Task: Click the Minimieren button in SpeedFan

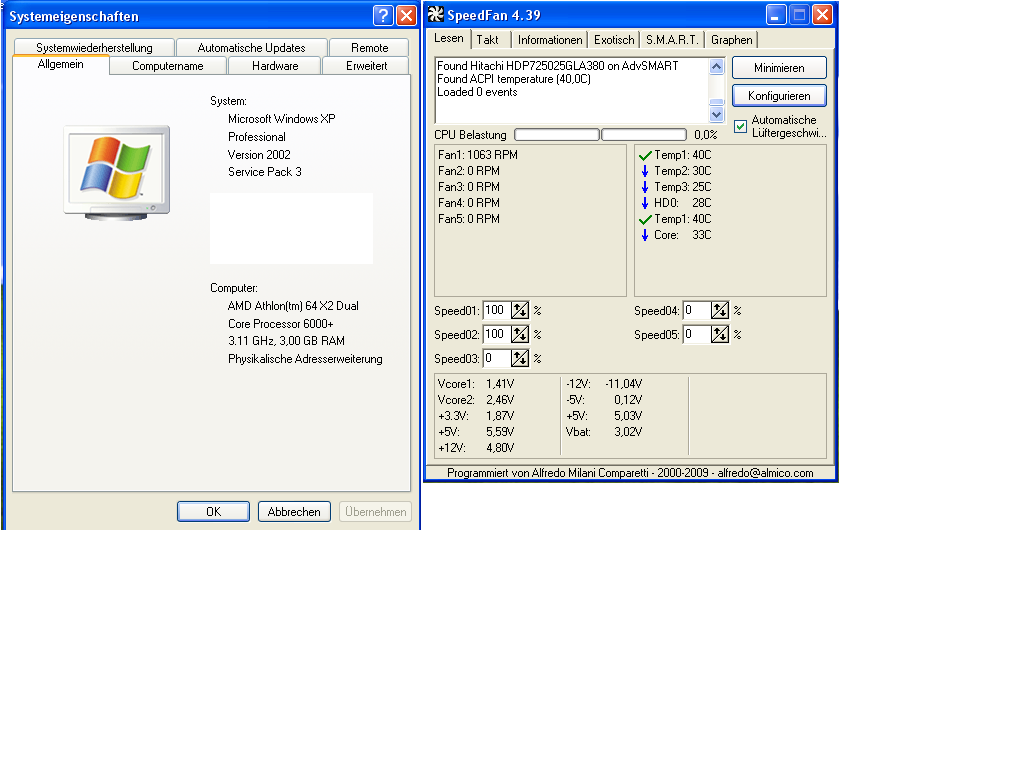Action: pos(779,68)
